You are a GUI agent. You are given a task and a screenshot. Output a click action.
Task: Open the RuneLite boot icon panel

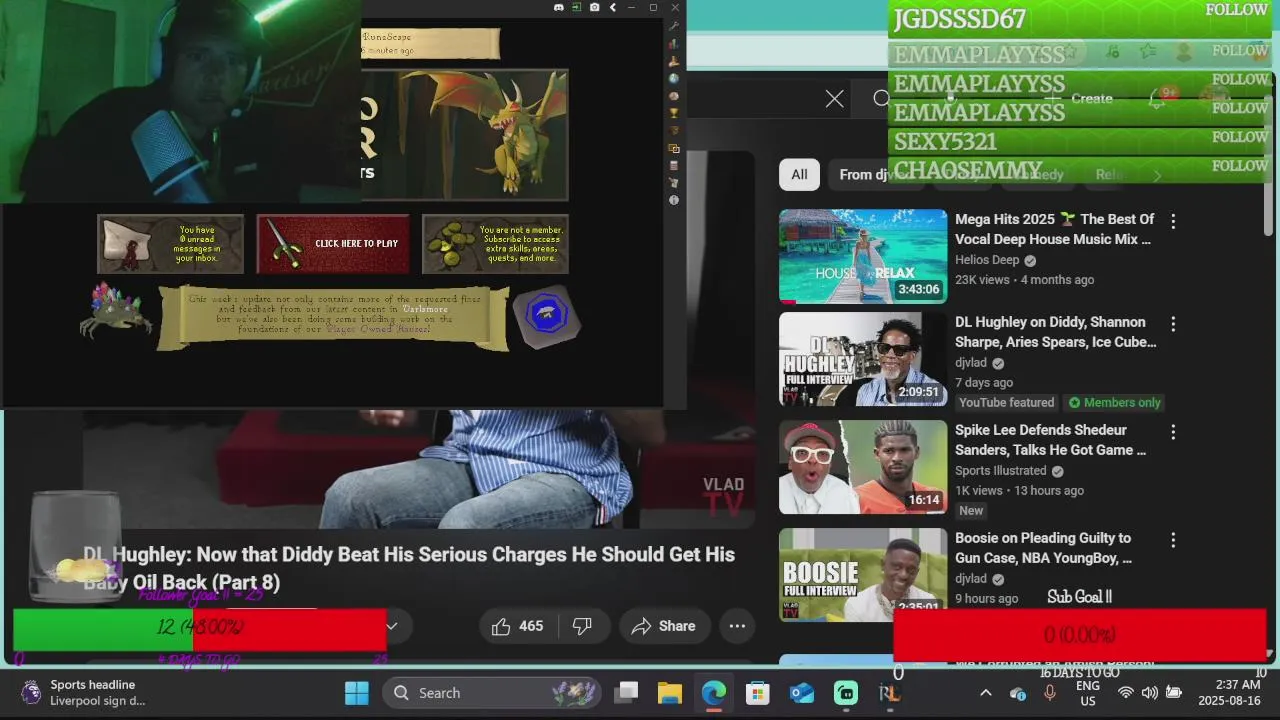coord(674,61)
